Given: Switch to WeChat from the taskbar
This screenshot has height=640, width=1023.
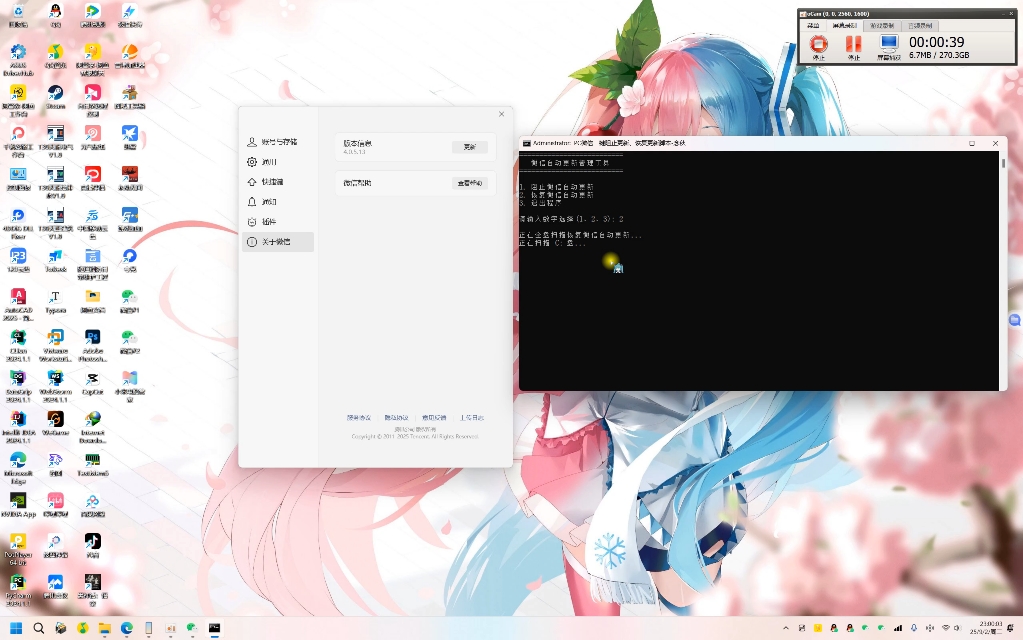Looking at the screenshot, I should (x=192, y=628).
